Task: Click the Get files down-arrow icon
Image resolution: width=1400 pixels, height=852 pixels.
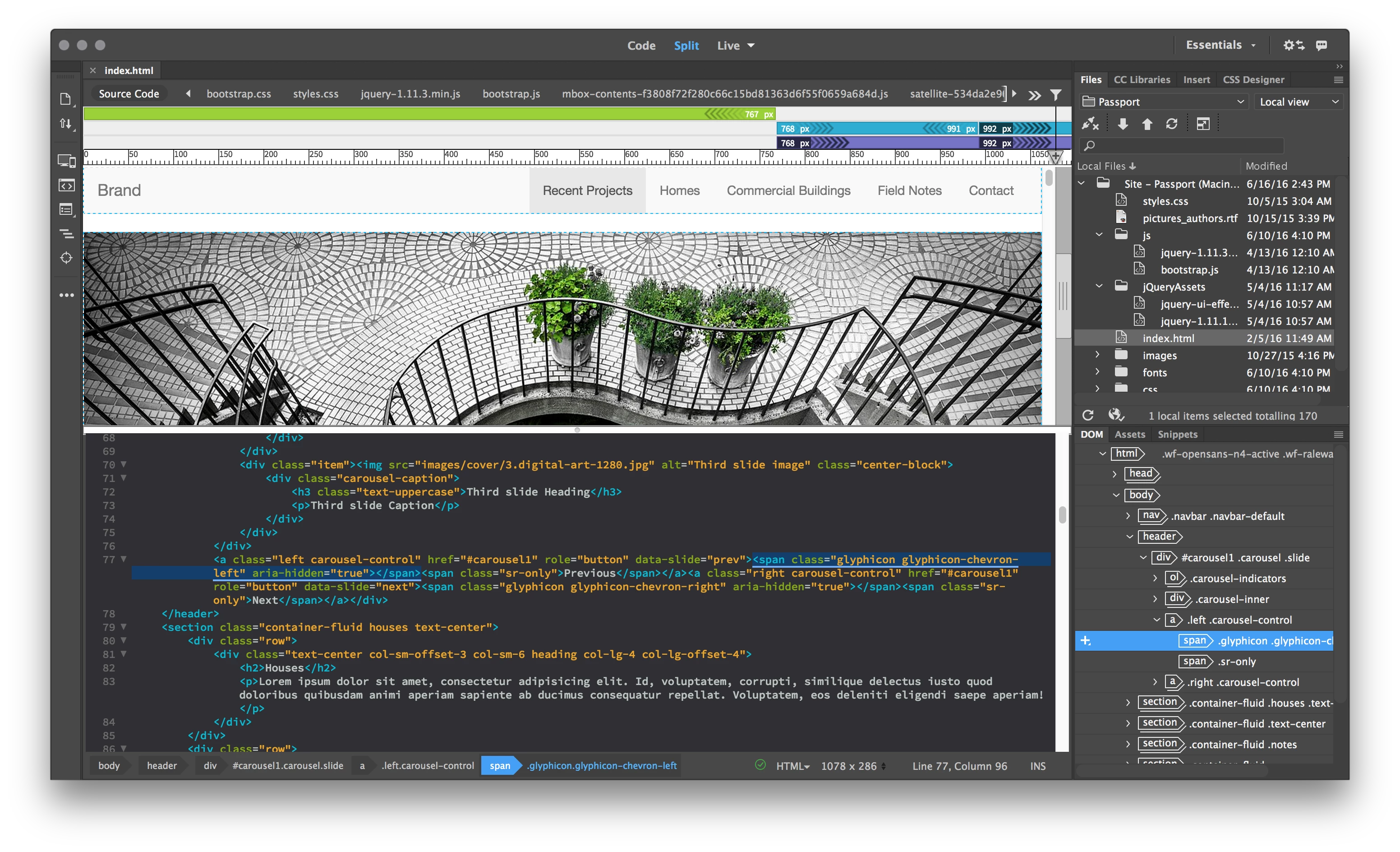Action: click(x=1123, y=124)
